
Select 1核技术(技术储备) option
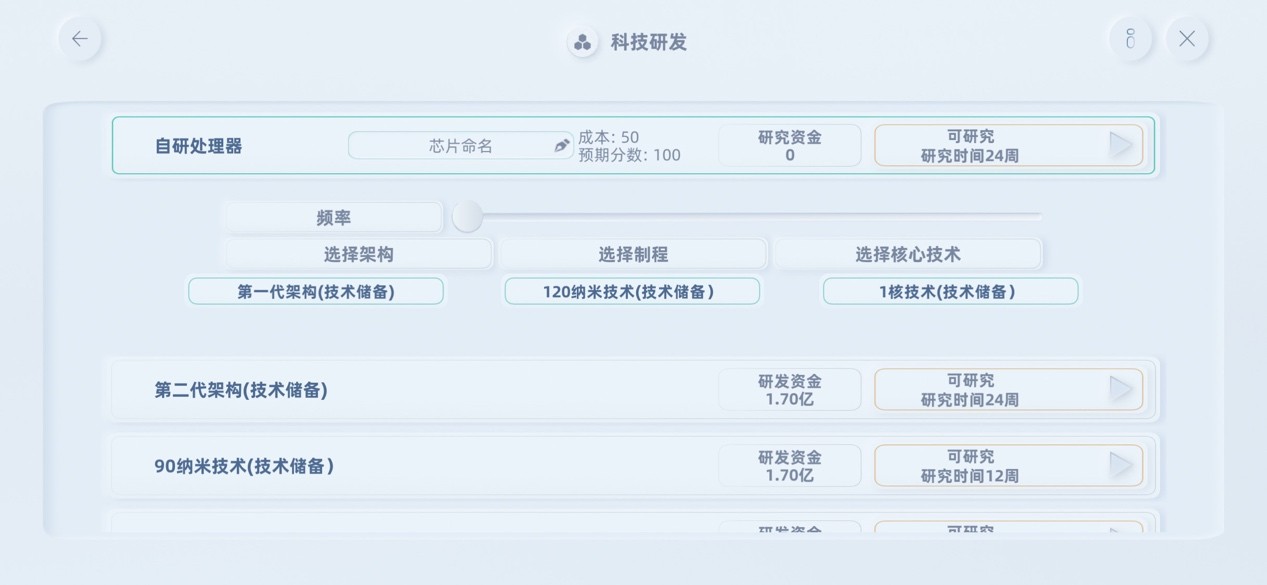(950, 291)
